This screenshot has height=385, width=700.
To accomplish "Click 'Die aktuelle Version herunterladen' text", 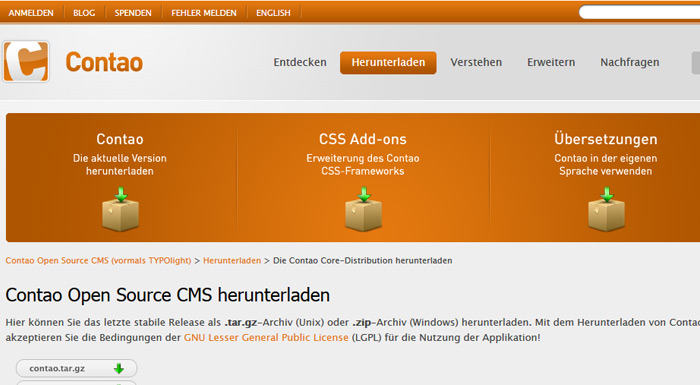I will point(120,164).
